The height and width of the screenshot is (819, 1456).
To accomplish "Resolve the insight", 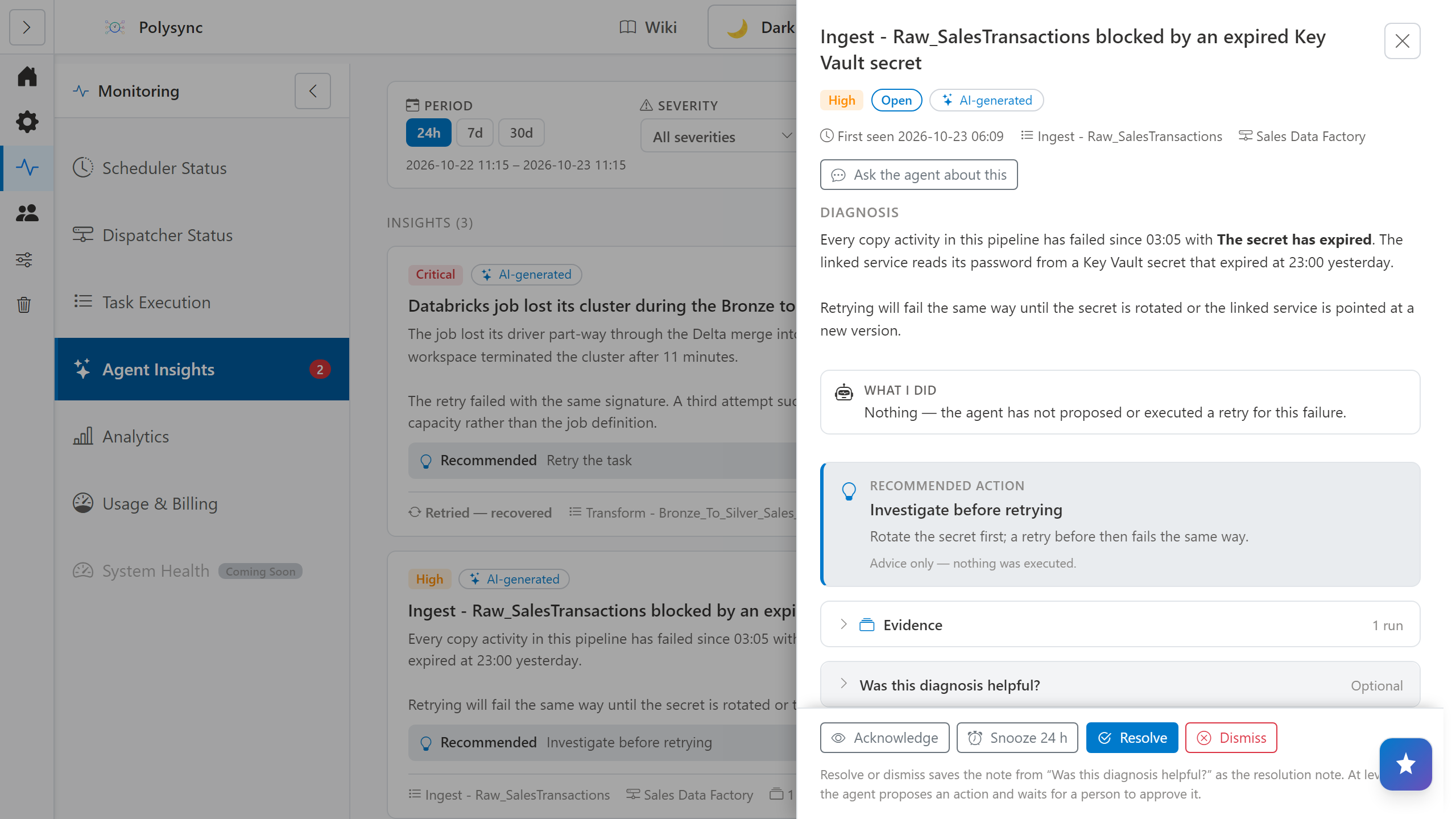I will (1132, 738).
